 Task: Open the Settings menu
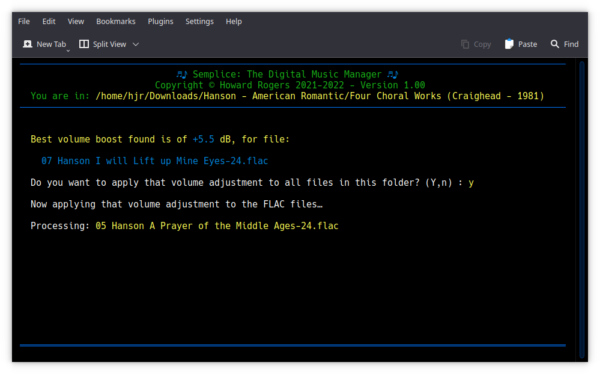pyautogui.click(x=199, y=21)
